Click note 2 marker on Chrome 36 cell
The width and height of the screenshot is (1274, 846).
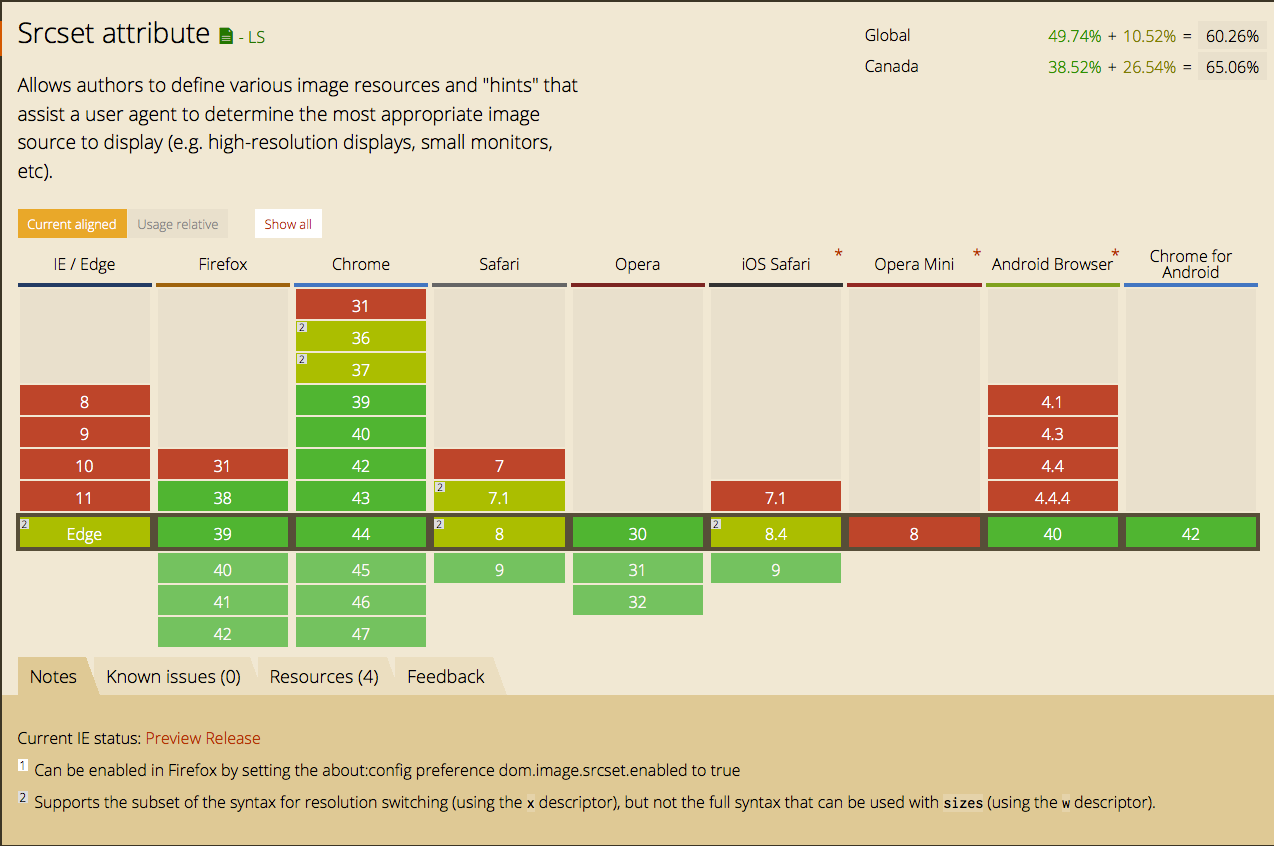click(x=301, y=327)
